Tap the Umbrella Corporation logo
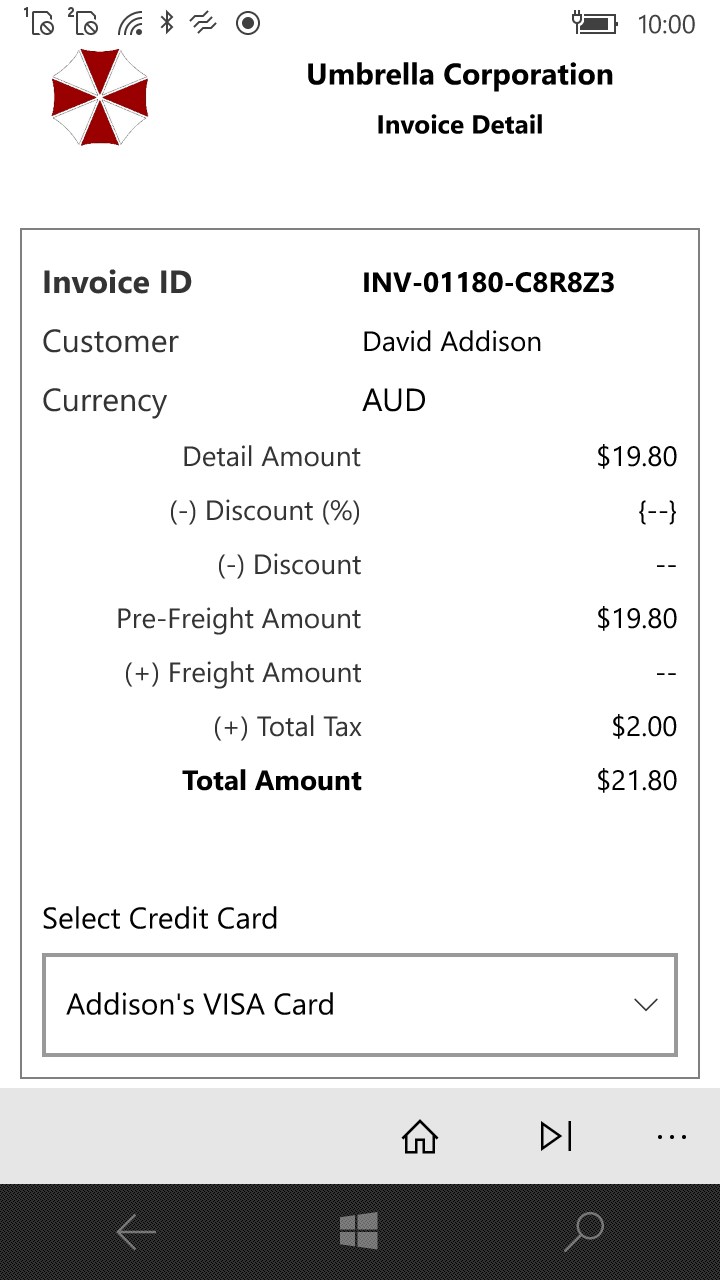This screenshot has height=1280, width=720. [100, 97]
